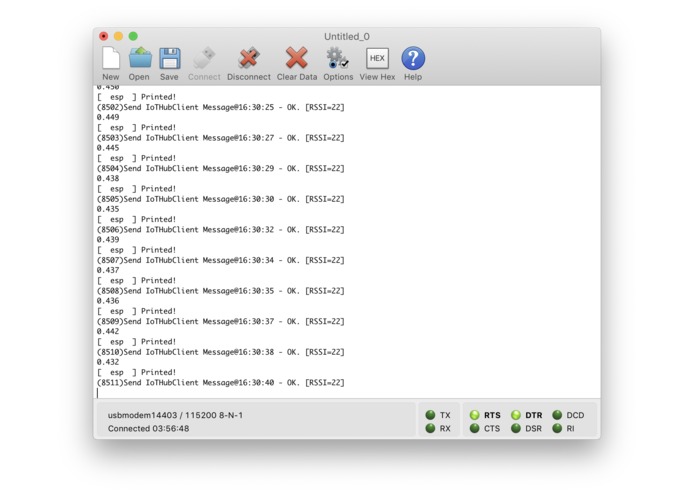Click the window title Untitled_0
This screenshot has width=695, height=494.
click(347, 36)
